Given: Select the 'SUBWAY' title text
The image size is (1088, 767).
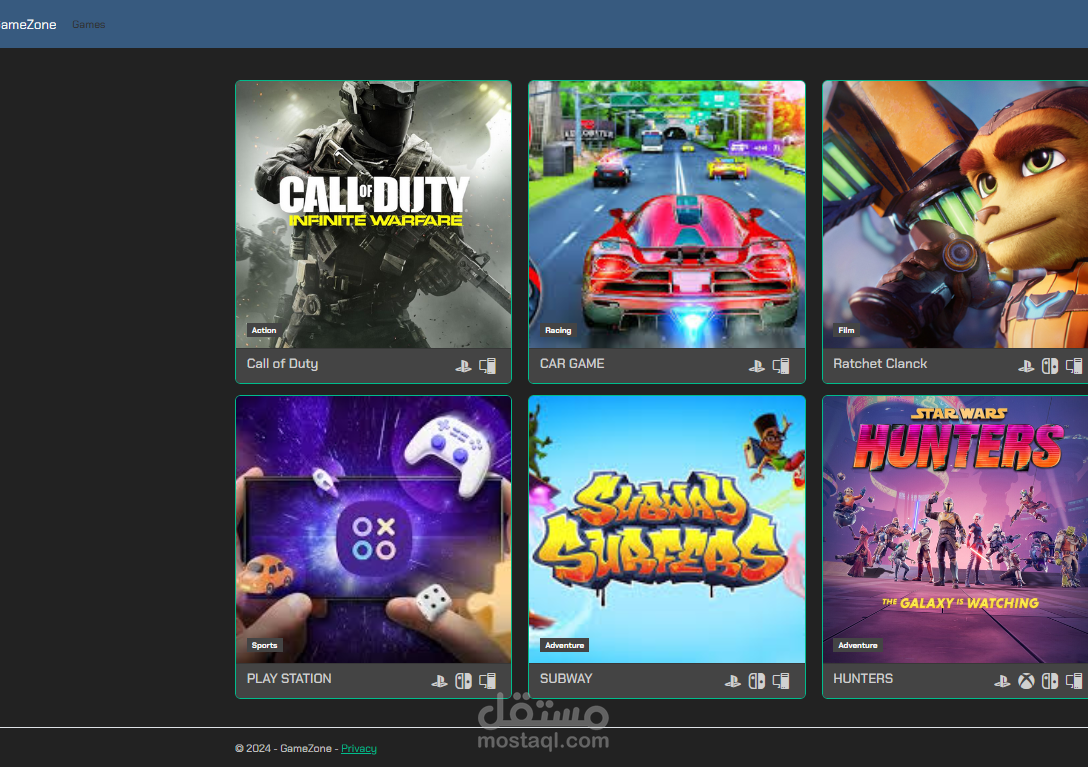Looking at the screenshot, I should pos(566,679).
